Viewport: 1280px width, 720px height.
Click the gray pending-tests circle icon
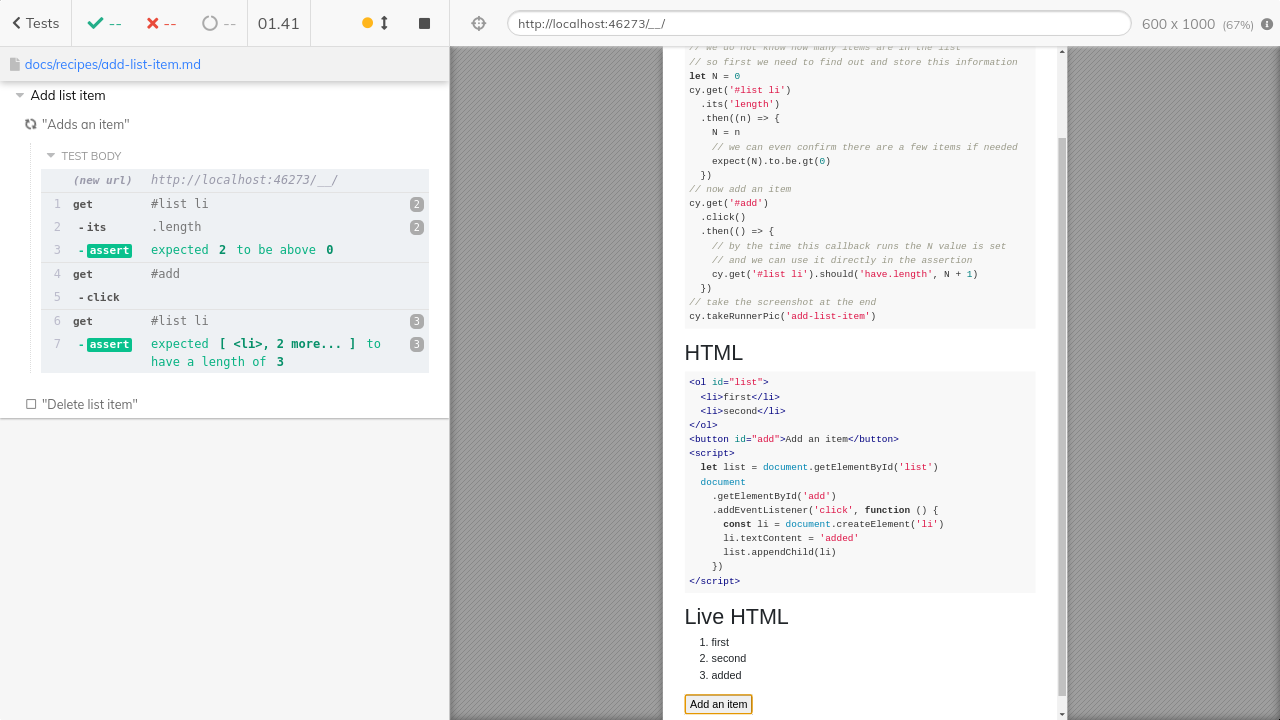coord(208,22)
